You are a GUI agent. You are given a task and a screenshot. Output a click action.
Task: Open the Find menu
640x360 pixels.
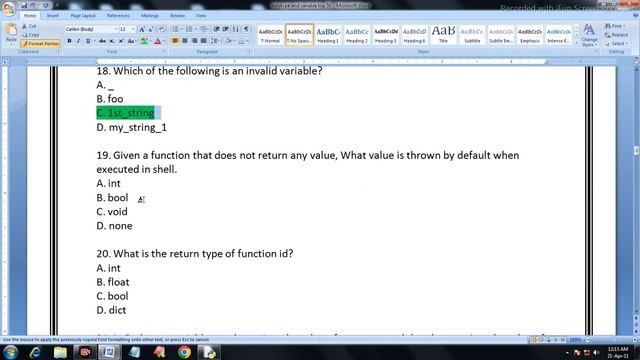pyautogui.click(x=616, y=26)
